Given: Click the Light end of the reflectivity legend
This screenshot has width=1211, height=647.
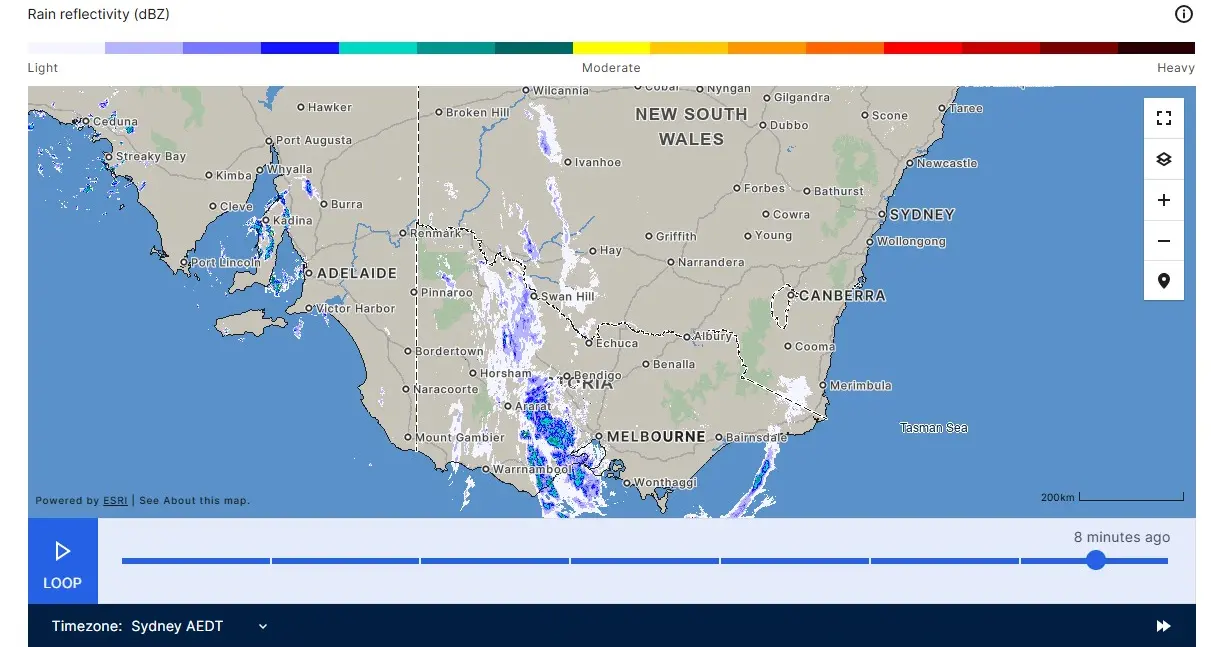Looking at the screenshot, I should tap(42, 67).
